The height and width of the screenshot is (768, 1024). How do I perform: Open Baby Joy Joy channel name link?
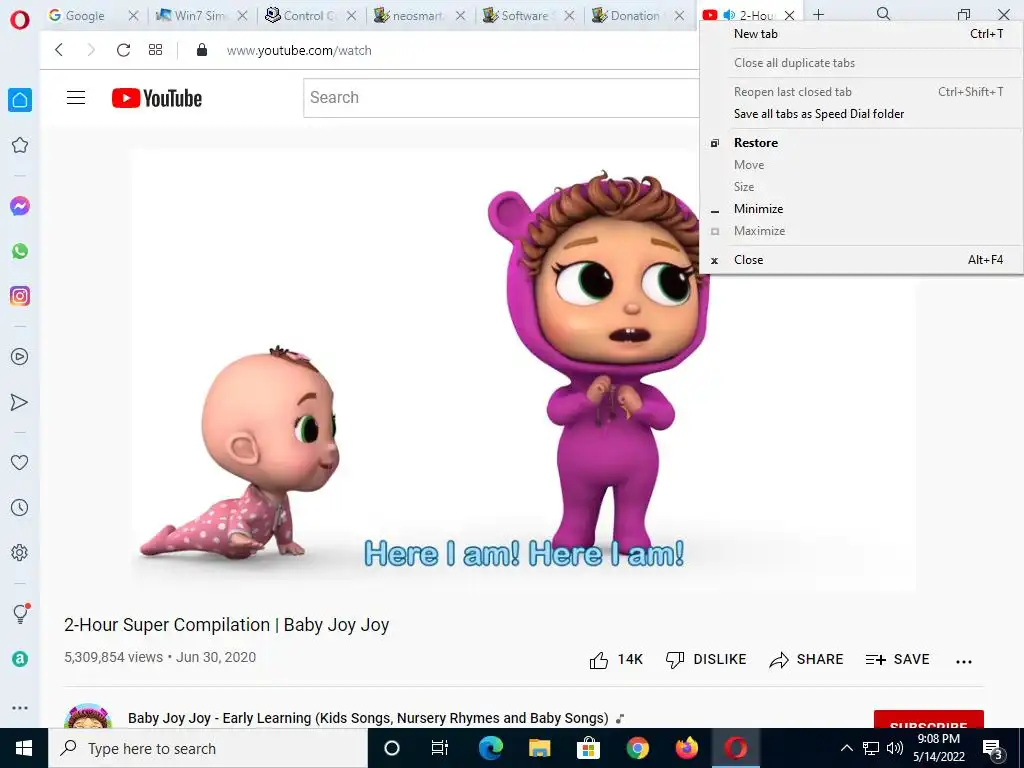(368, 718)
